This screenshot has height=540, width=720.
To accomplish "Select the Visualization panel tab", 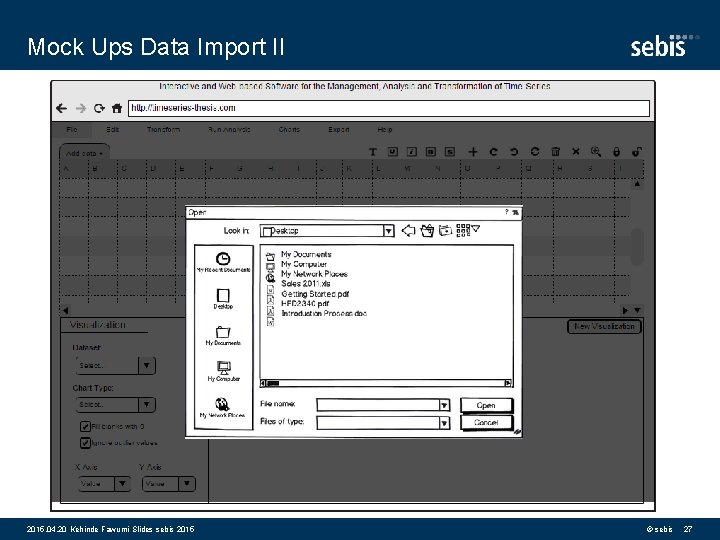I will click(97, 325).
